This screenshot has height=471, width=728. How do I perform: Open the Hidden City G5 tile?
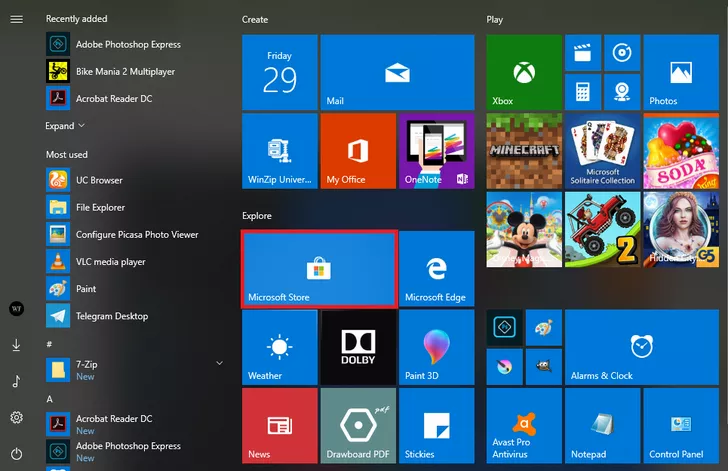pos(681,229)
